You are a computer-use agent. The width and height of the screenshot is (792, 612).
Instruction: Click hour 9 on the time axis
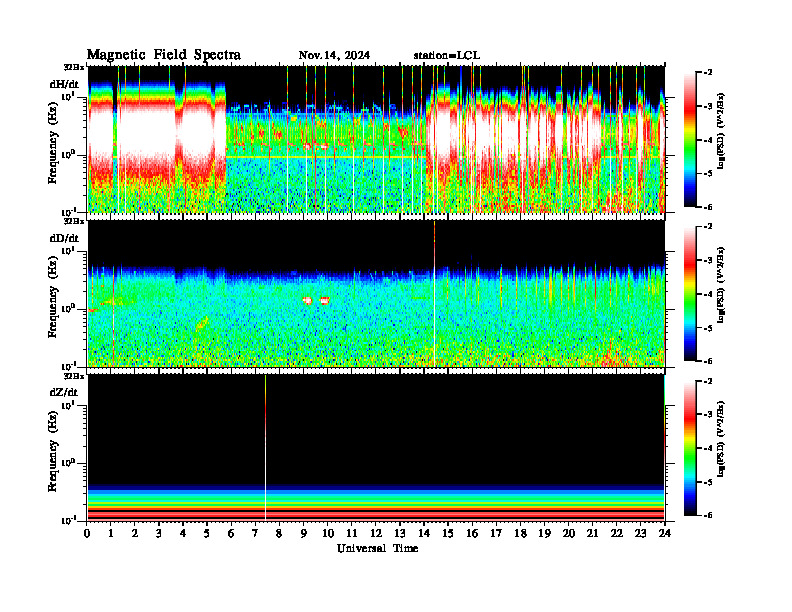click(303, 533)
